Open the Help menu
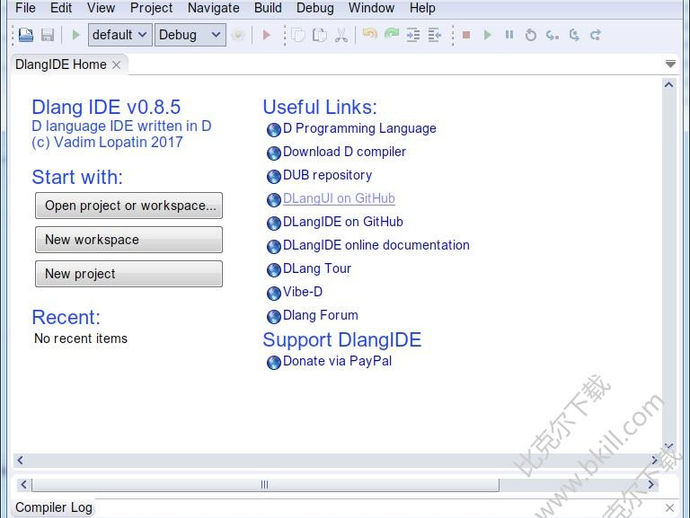Screen dimensions: 690x518 coord(422,8)
